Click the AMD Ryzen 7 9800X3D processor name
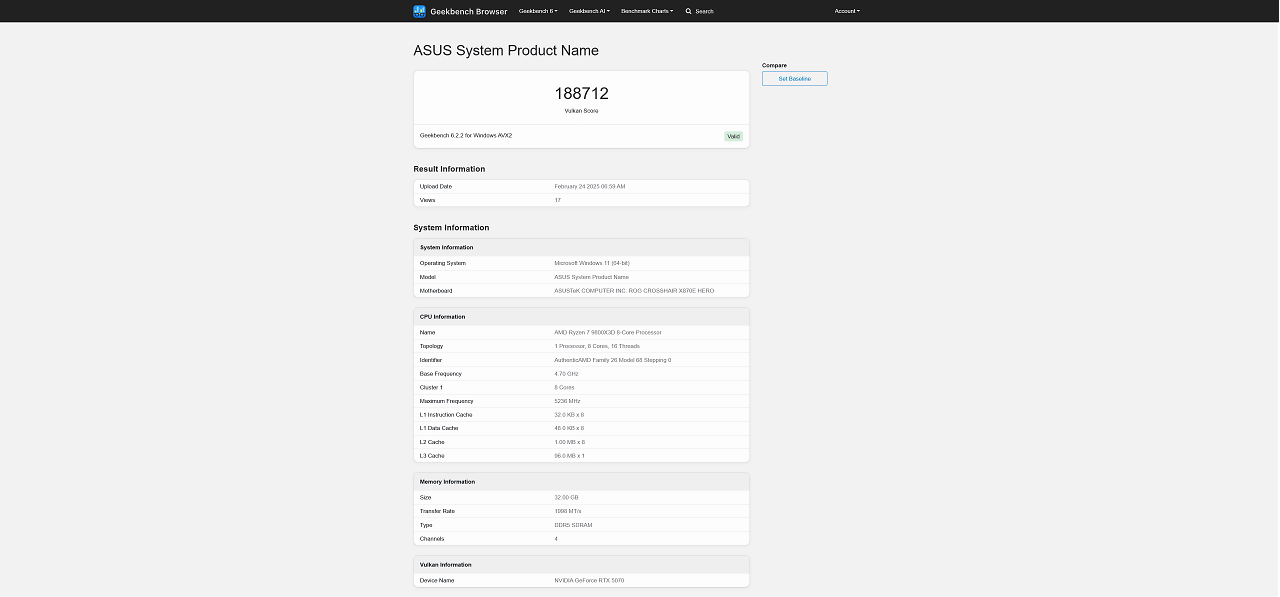 pyautogui.click(x=608, y=332)
